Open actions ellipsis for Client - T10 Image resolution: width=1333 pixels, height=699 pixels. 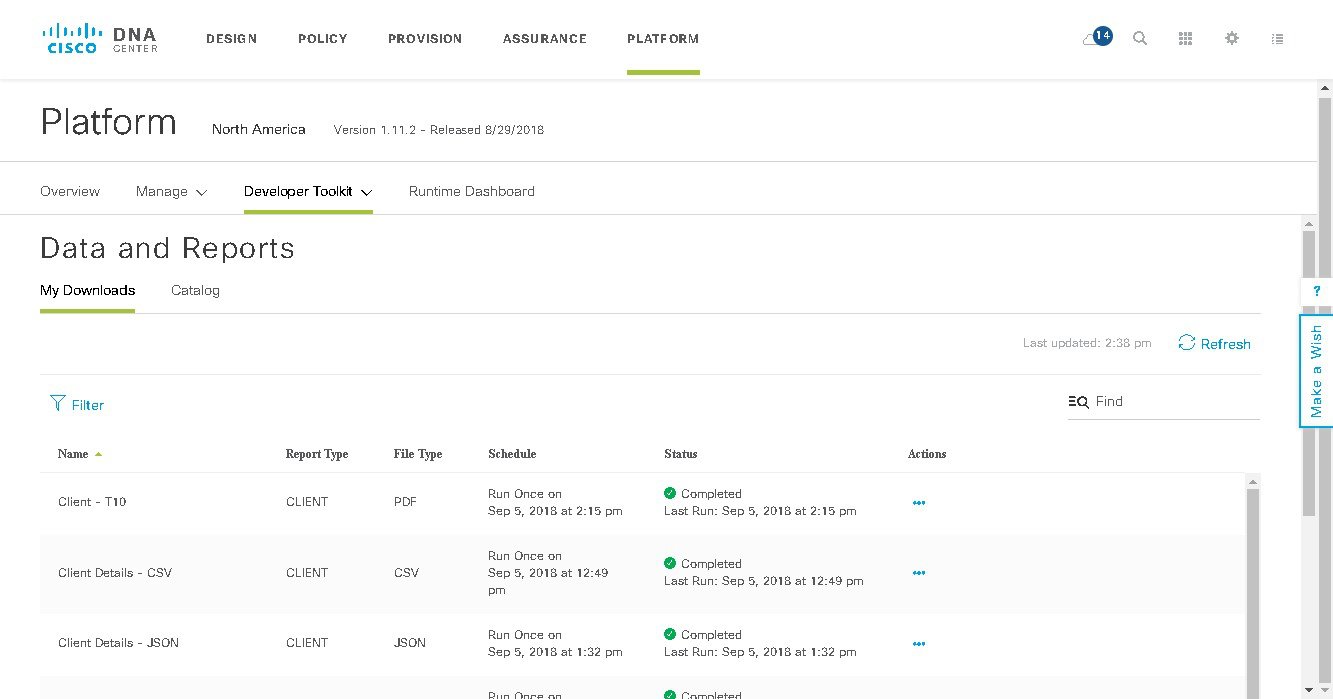pos(919,503)
